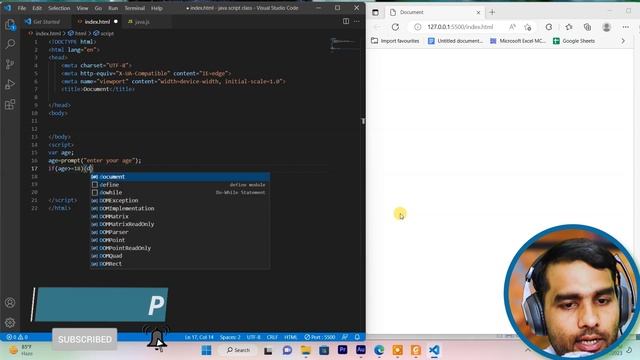Open Edge Settings and more menu
Viewport: 640px width, 360px height.
[626, 27]
